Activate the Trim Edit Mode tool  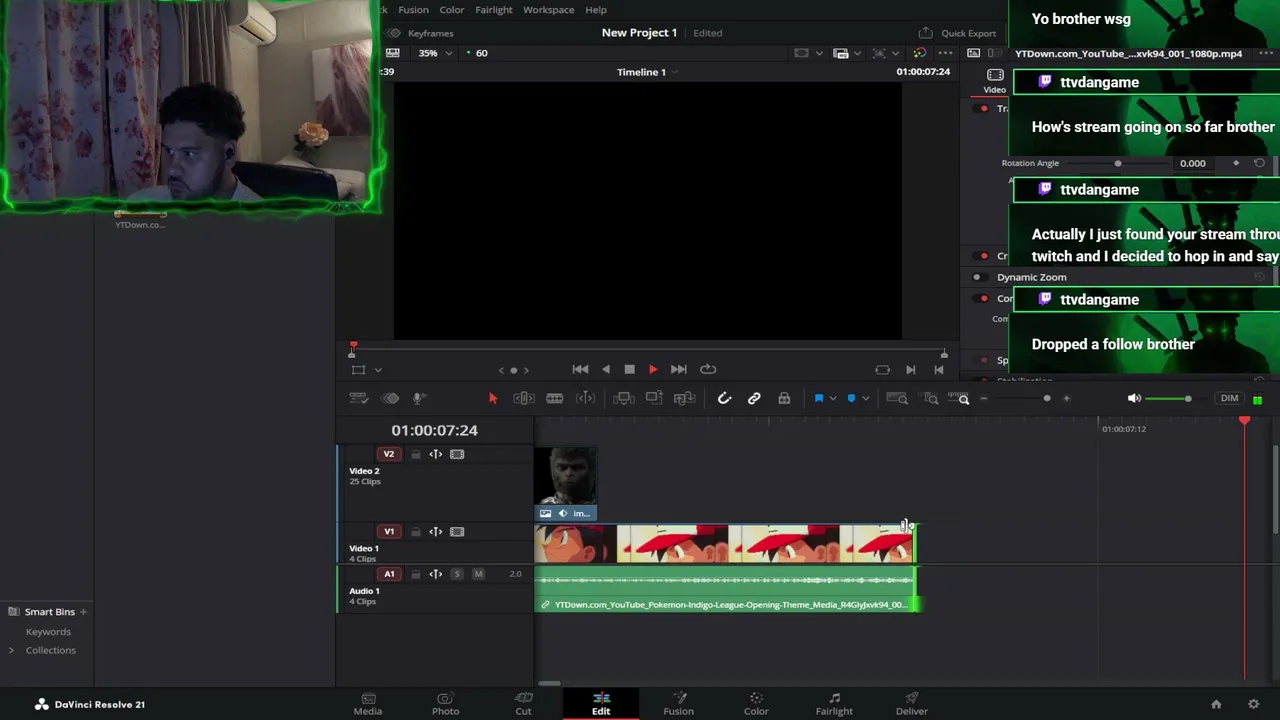(523, 398)
